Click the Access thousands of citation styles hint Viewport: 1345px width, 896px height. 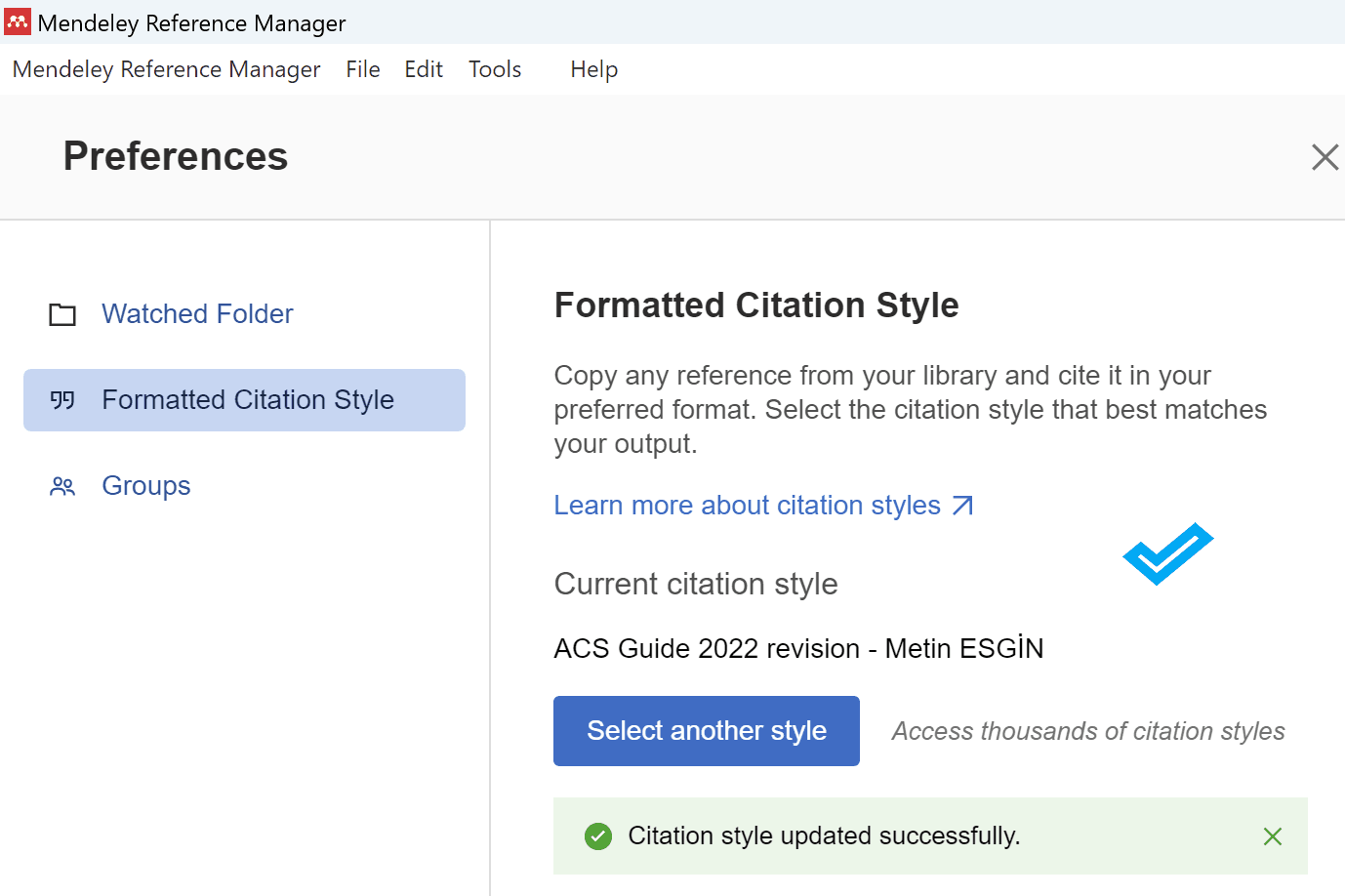pos(1088,731)
